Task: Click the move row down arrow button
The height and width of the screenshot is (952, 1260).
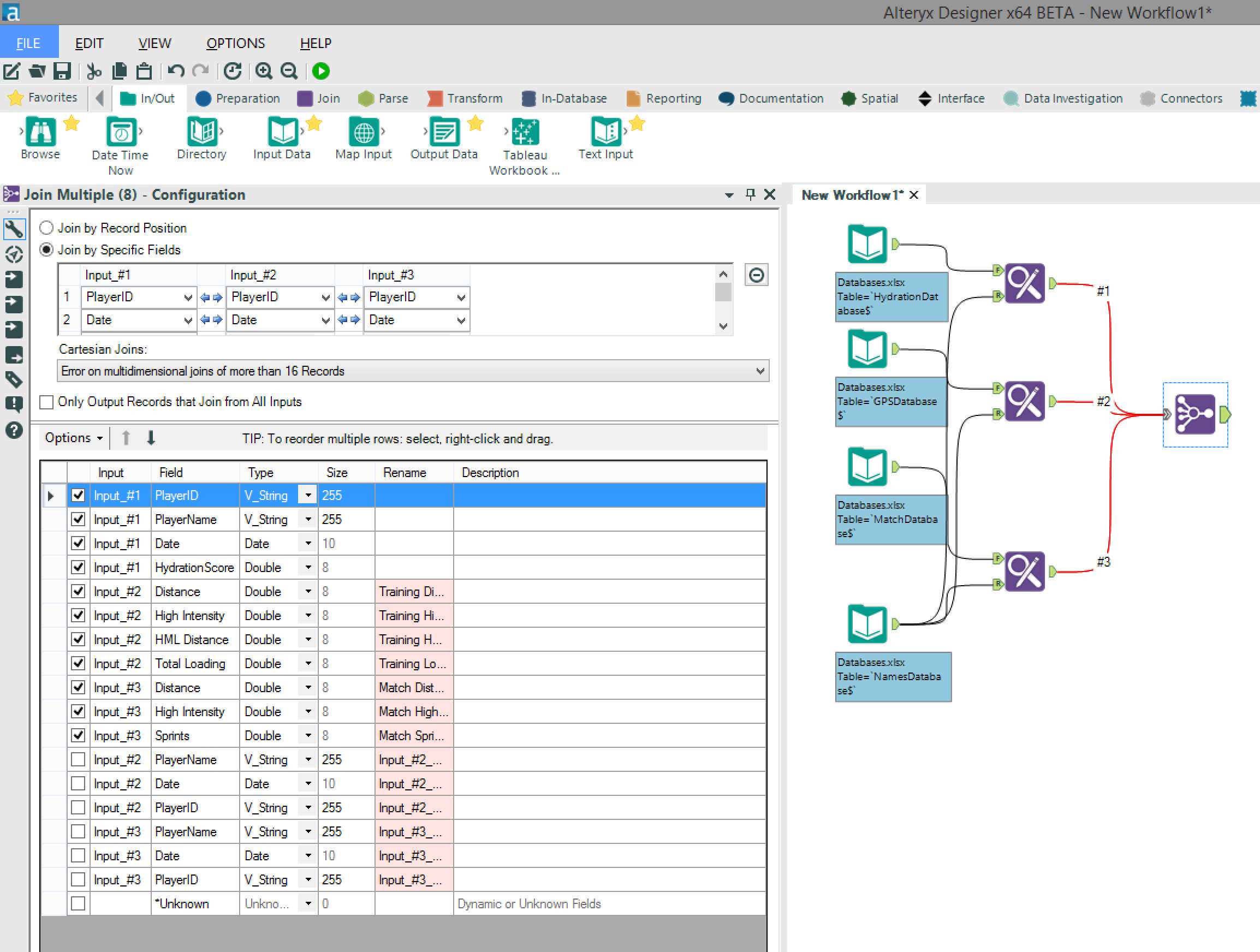Action: tap(151, 438)
